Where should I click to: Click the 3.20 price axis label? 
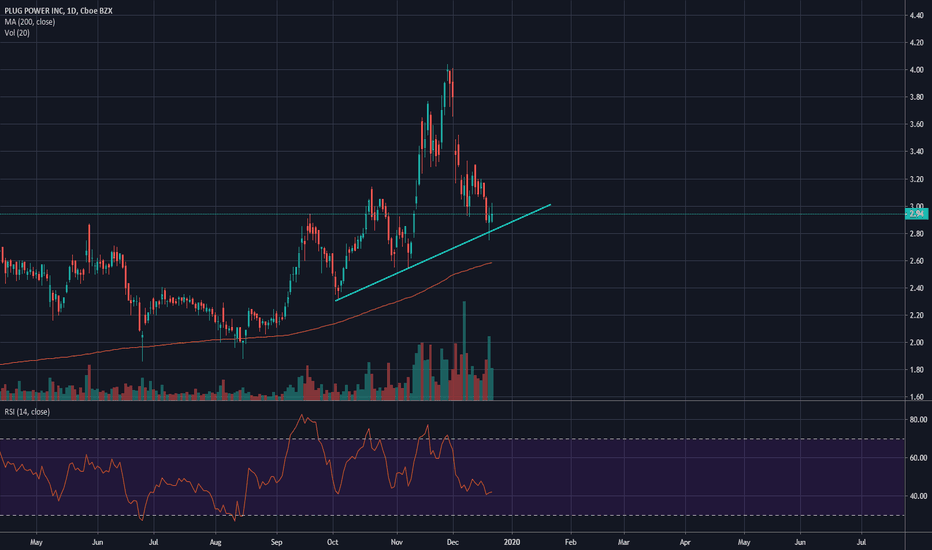[916, 180]
